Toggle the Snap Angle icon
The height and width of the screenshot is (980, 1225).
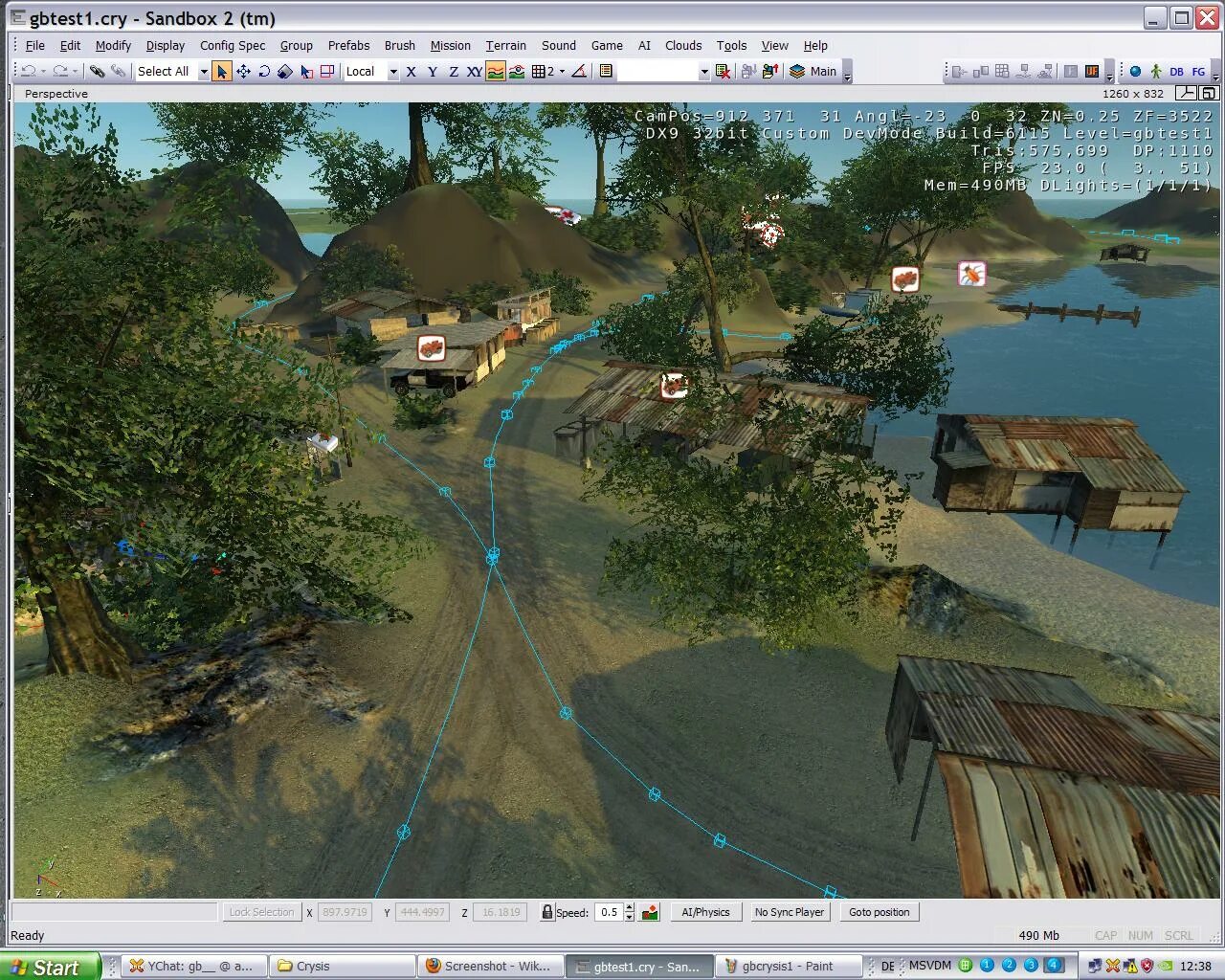[x=579, y=72]
